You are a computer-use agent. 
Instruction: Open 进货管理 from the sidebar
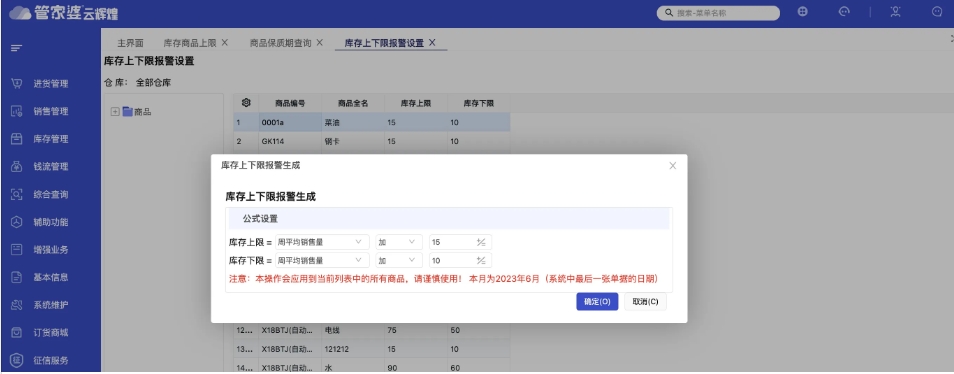[50, 84]
